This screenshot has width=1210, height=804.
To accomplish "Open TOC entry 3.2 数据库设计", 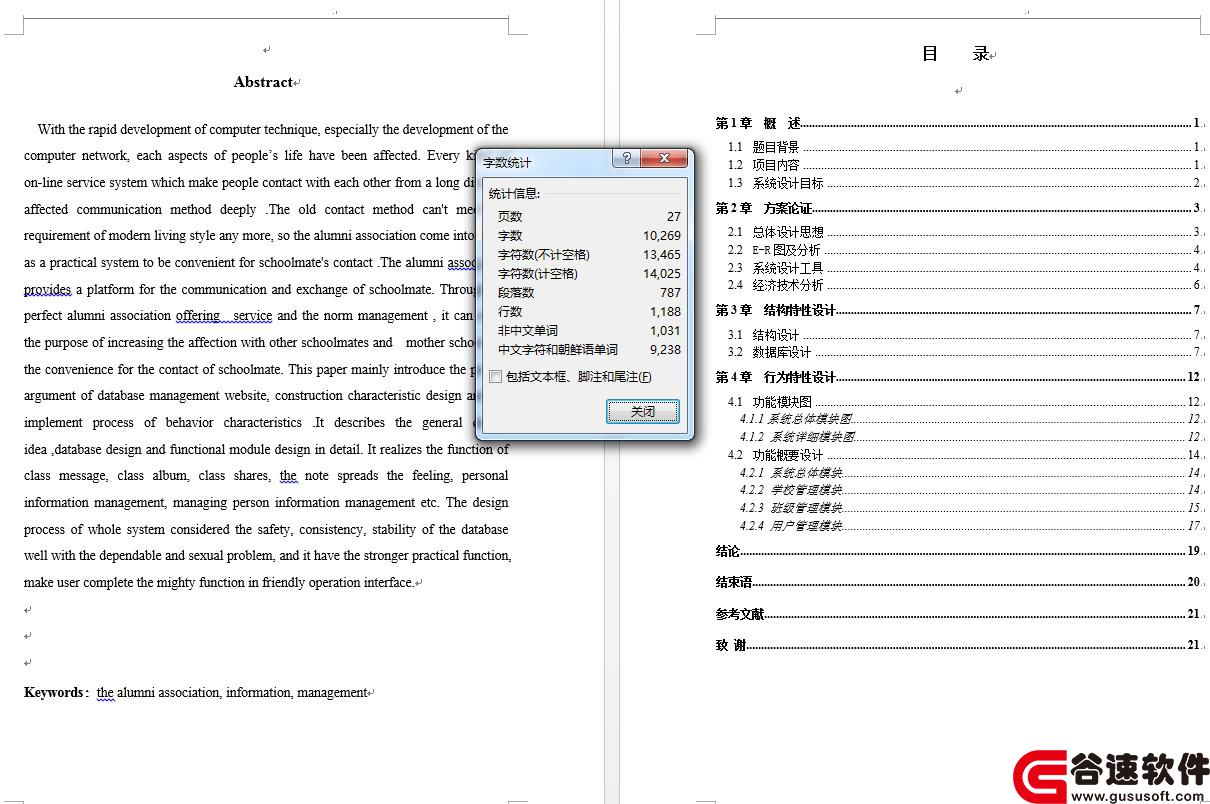I will click(x=963, y=352).
